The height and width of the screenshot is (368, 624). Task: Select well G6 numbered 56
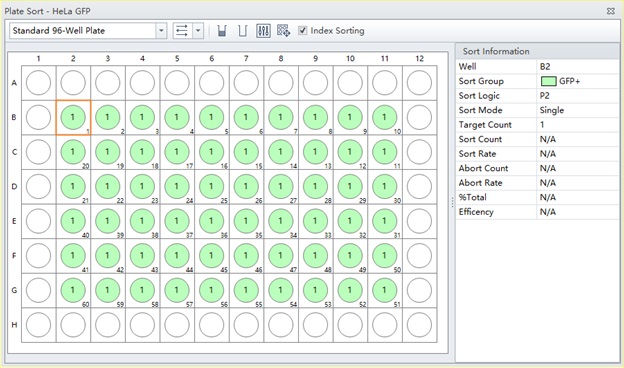pyautogui.click(x=211, y=290)
